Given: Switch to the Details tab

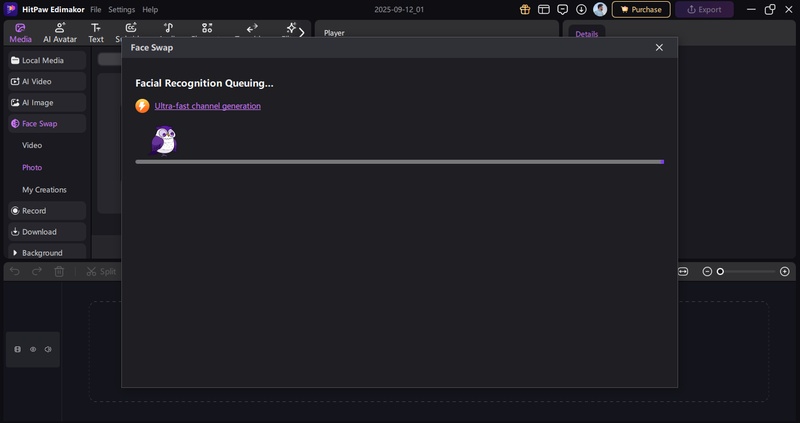Looking at the screenshot, I should pyautogui.click(x=586, y=34).
